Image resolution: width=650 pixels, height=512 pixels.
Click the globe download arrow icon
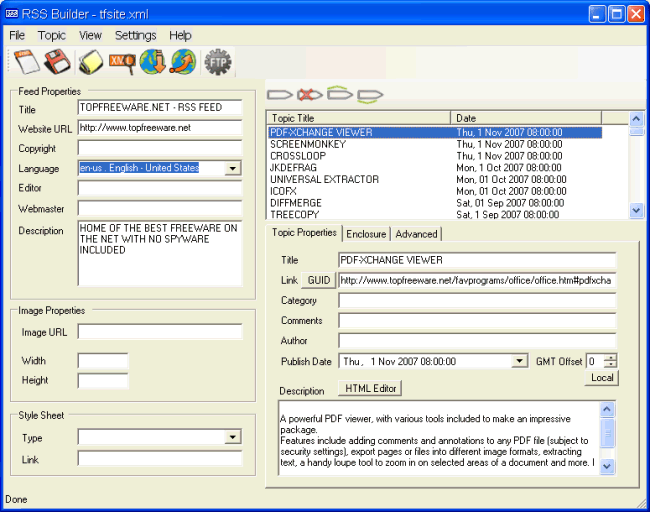(153, 62)
